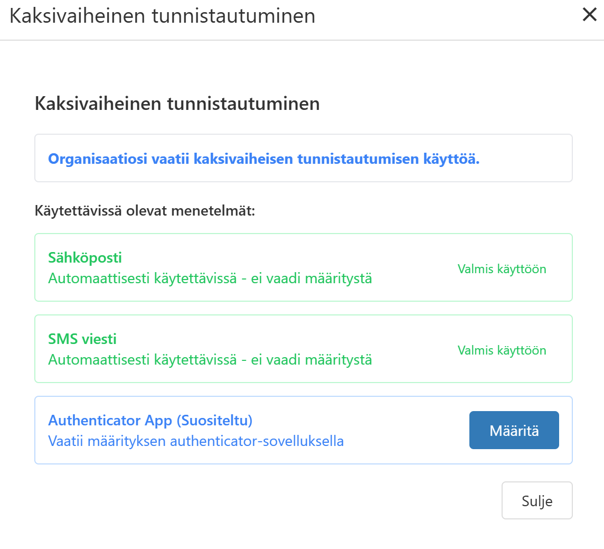Select the organisation requirement notice text
The width and height of the screenshot is (604, 549).
point(264,159)
